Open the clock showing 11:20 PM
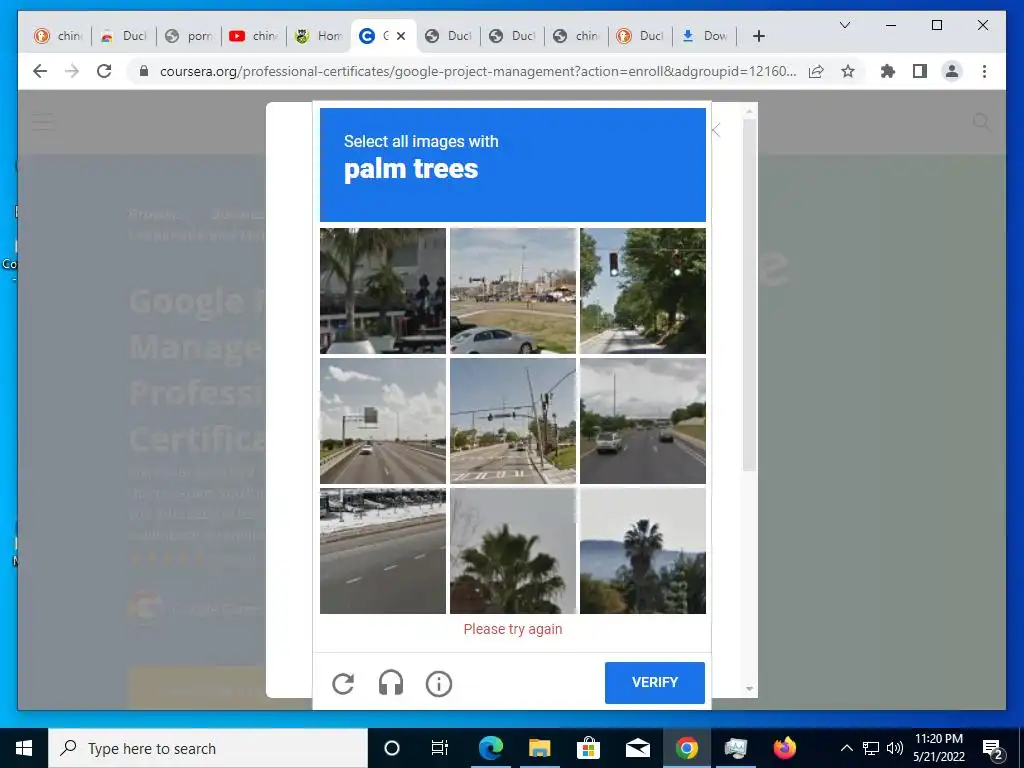1024x768 pixels. [x=938, y=748]
